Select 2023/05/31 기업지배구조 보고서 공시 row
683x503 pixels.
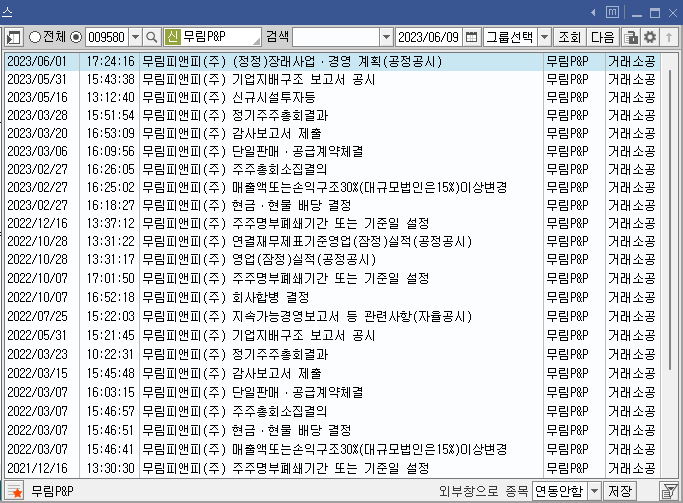pyautogui.click(x=333, y=79)
